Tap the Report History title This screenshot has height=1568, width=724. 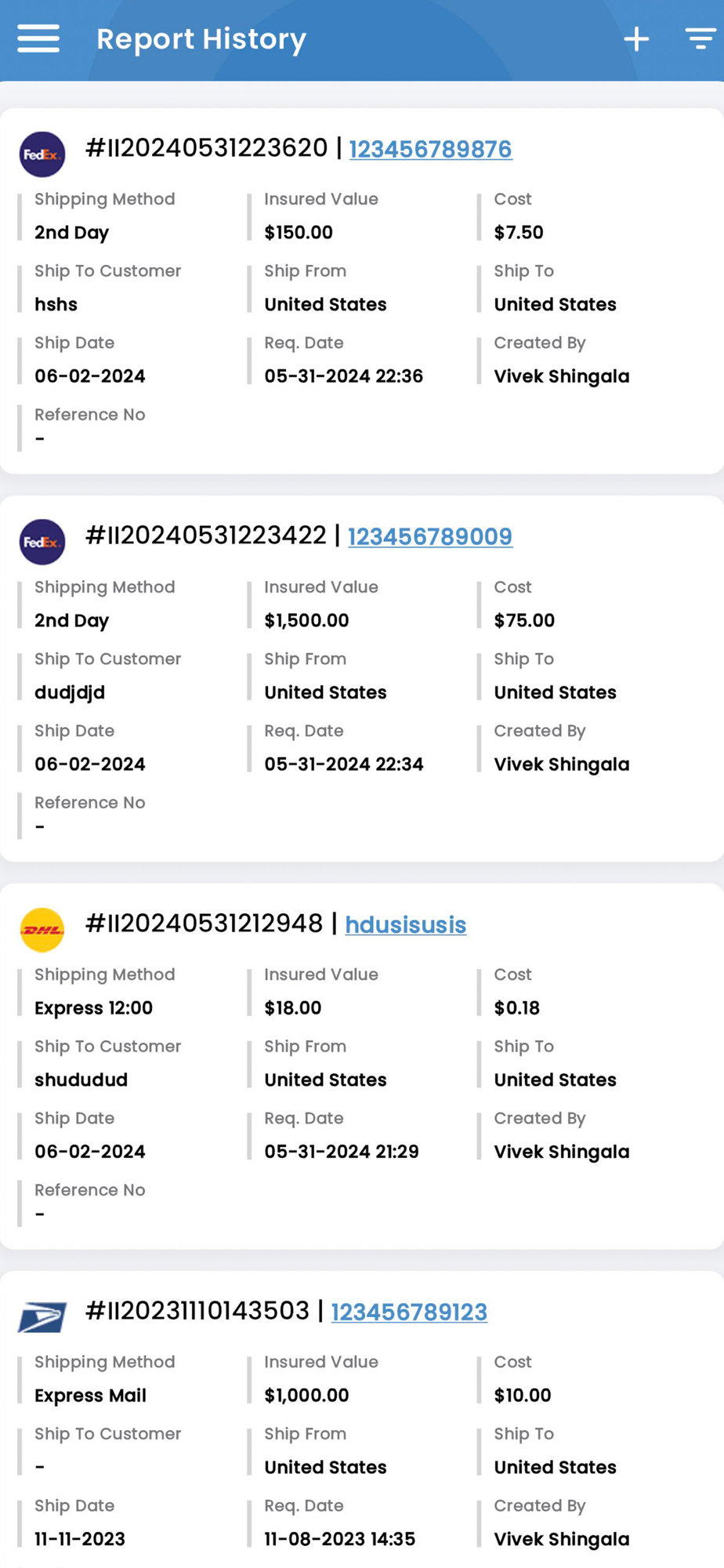tap(201, 38)
